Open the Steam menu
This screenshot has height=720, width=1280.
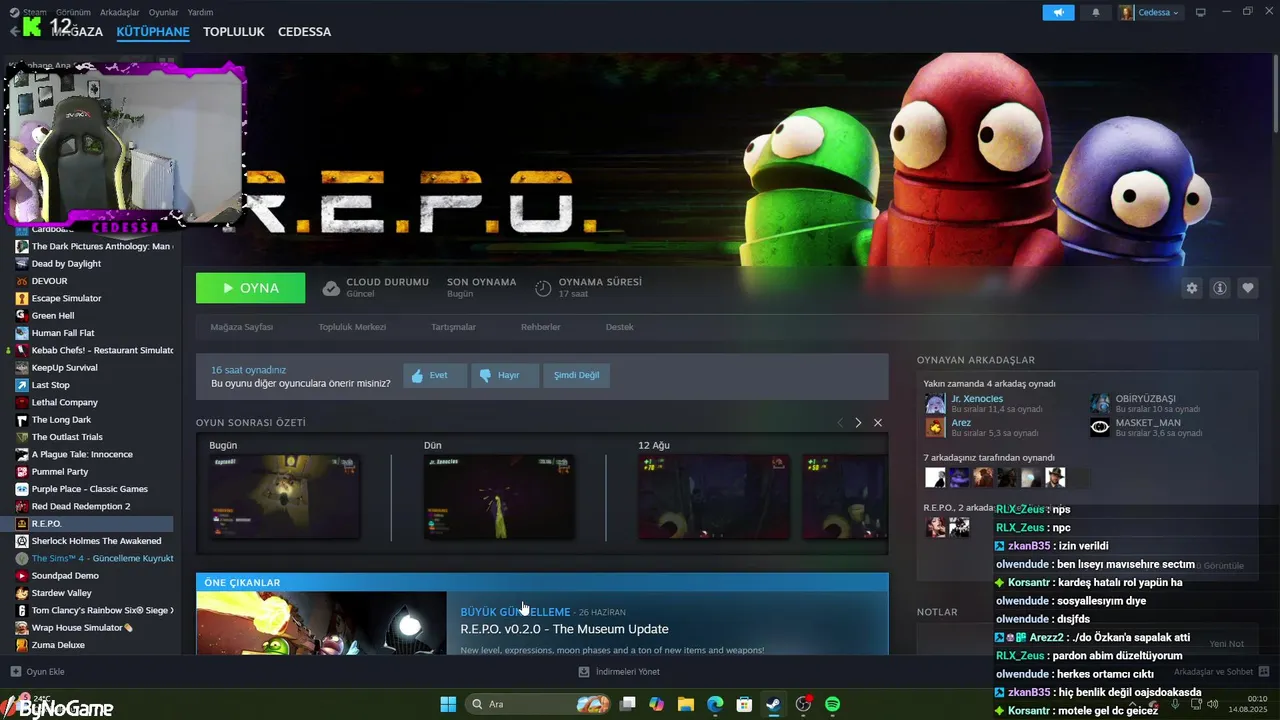click(34, 13)
